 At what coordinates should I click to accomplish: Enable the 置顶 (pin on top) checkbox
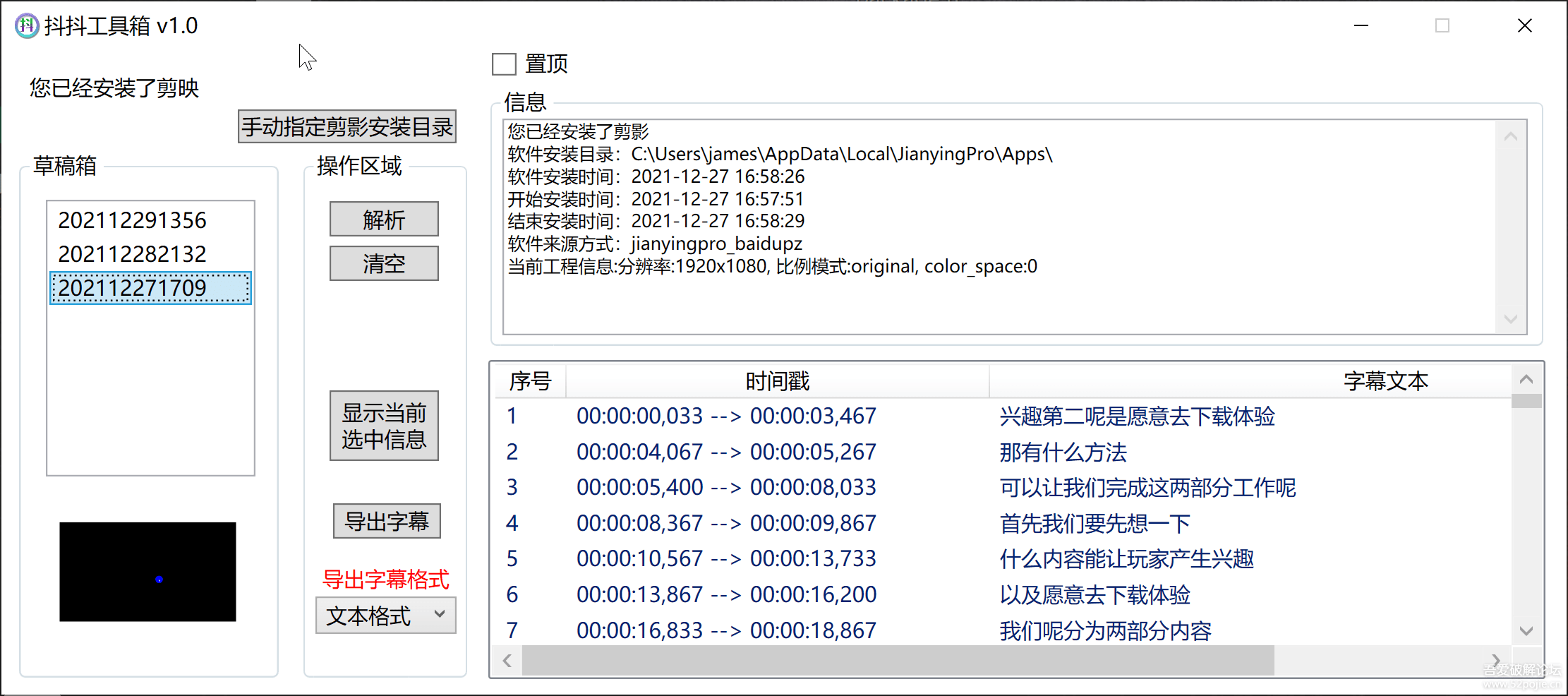(x=504, y=64)
